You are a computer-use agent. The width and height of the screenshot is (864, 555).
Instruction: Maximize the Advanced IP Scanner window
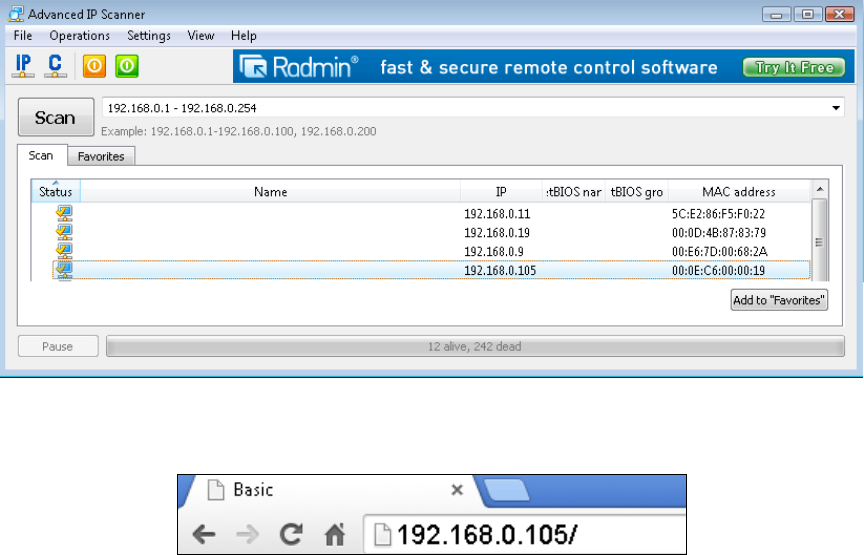pos(808,14)
